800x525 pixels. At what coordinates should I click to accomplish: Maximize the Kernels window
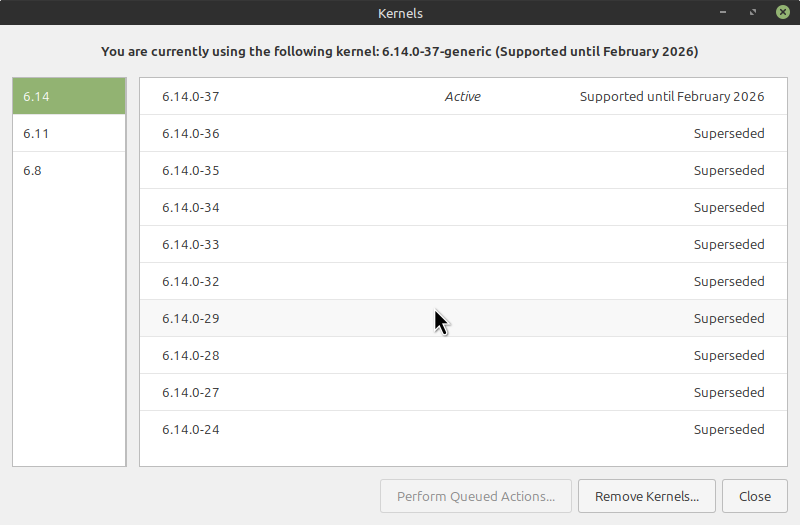pyautogui.click(x=753, y=12)
